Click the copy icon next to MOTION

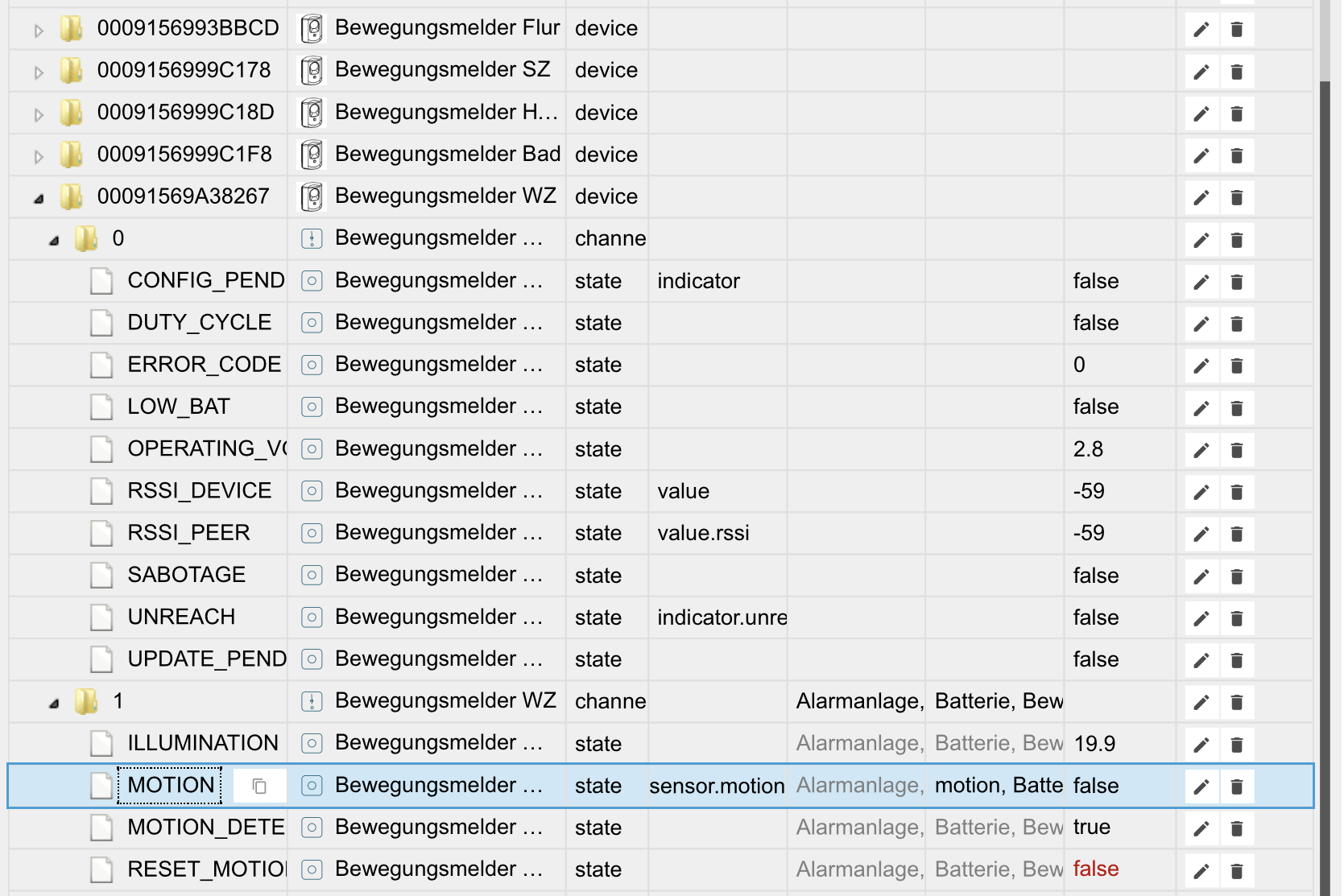click(x=259, y=787)
